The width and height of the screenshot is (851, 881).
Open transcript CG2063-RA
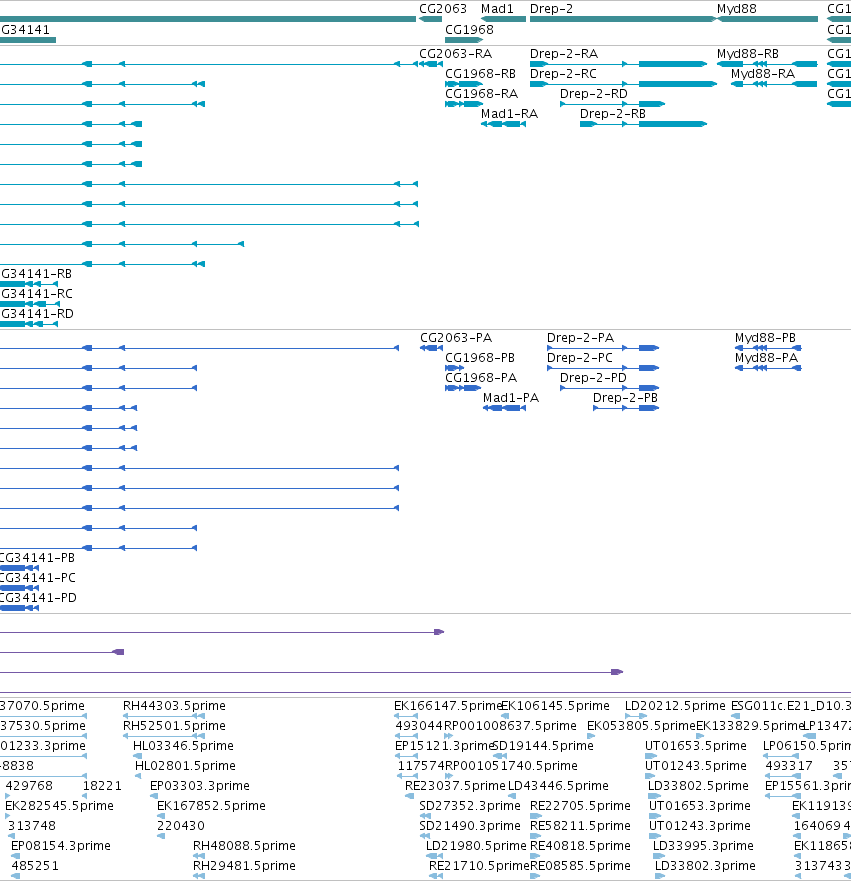point(456,54)
